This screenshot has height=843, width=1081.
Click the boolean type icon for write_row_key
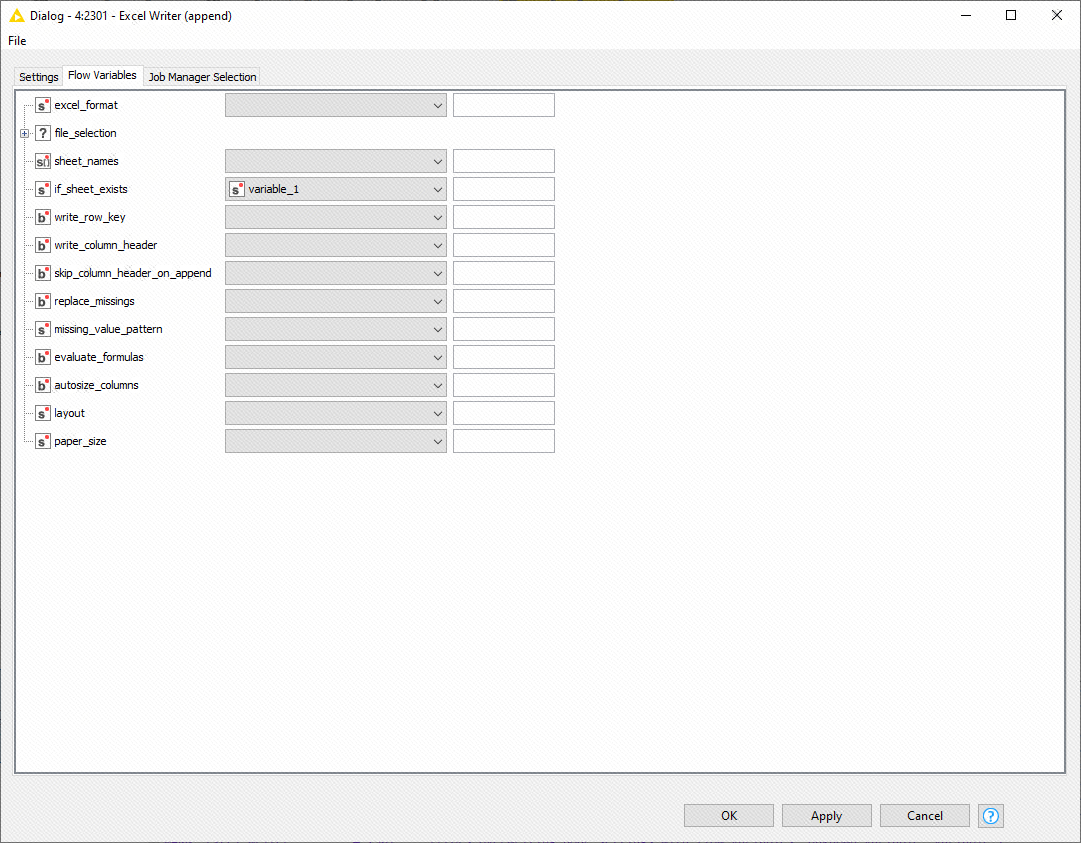42,216
